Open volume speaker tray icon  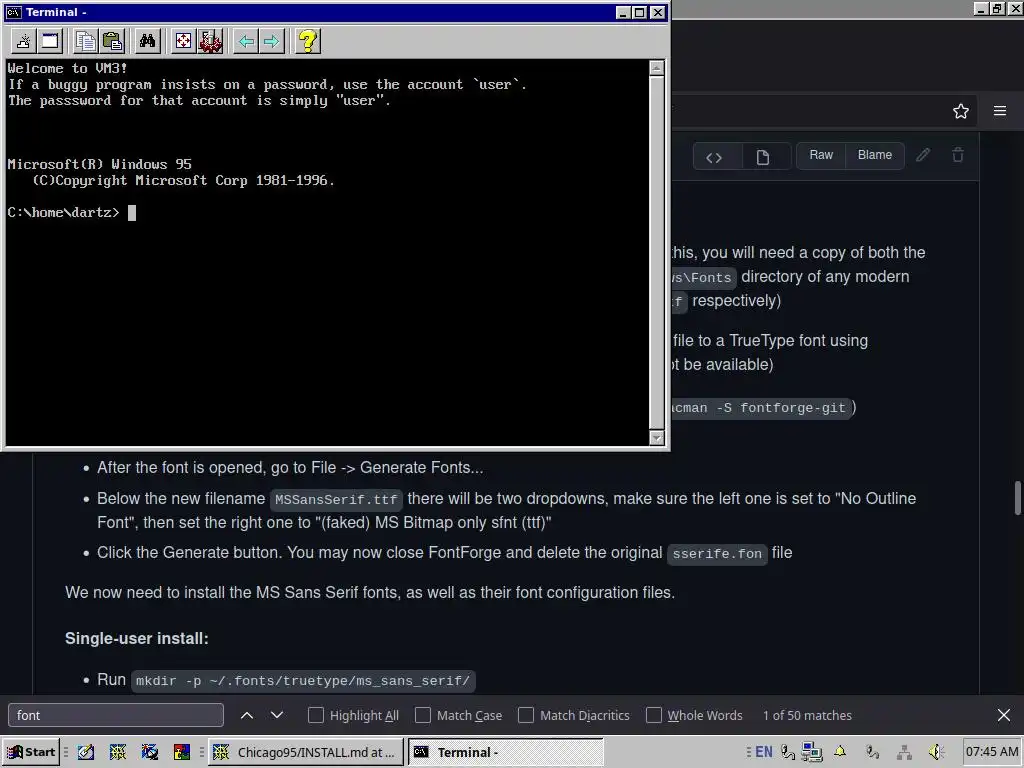(x=936, y=752)
